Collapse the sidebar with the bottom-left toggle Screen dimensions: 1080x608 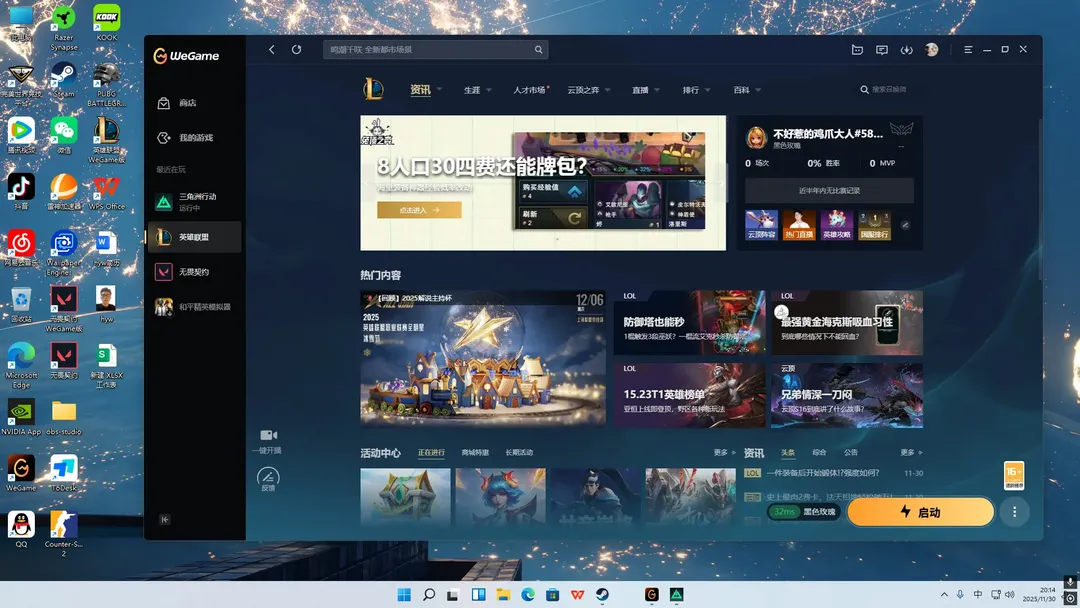point(165,519)
